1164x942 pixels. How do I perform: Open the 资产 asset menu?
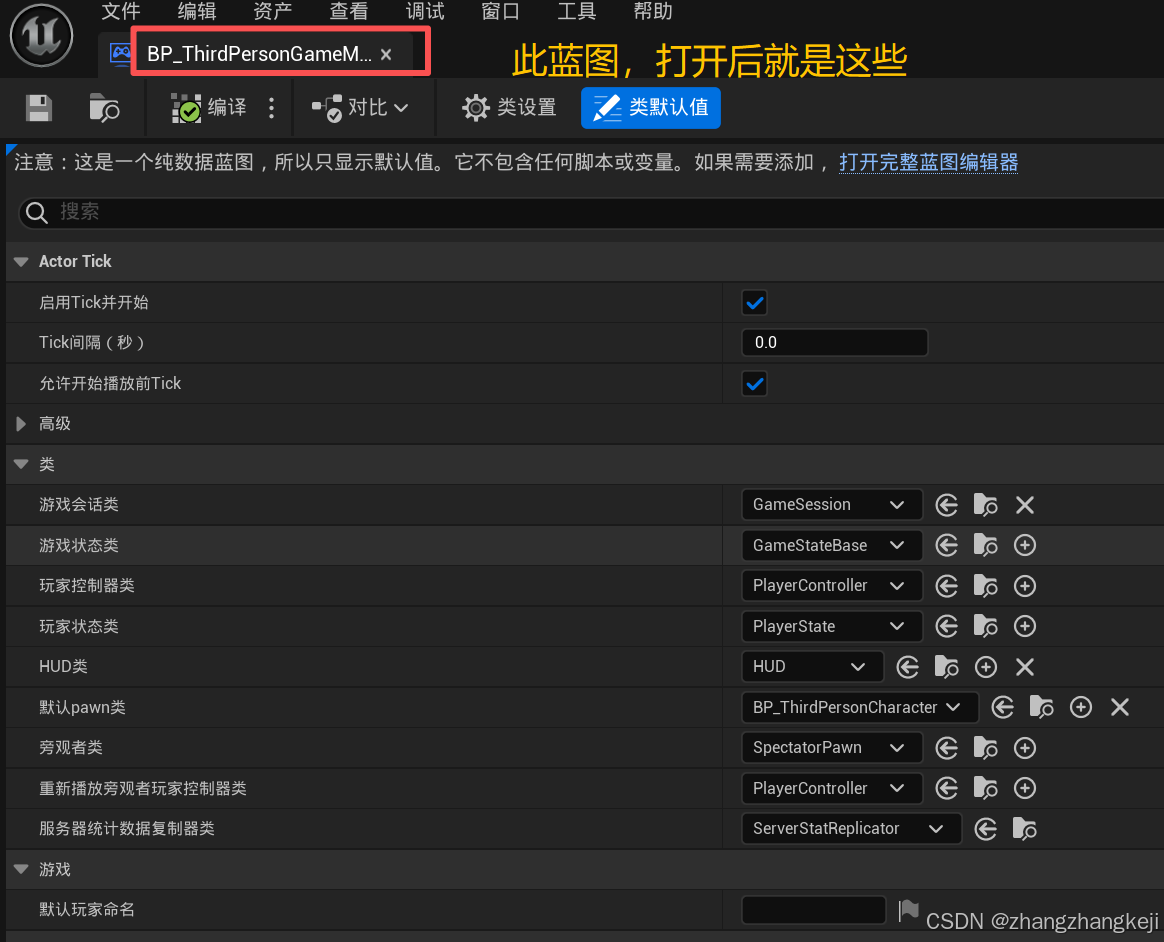(x=272, y=11)
